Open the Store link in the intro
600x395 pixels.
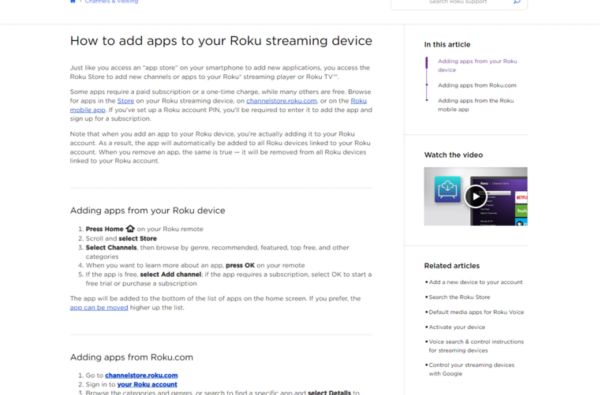point(126,101)
